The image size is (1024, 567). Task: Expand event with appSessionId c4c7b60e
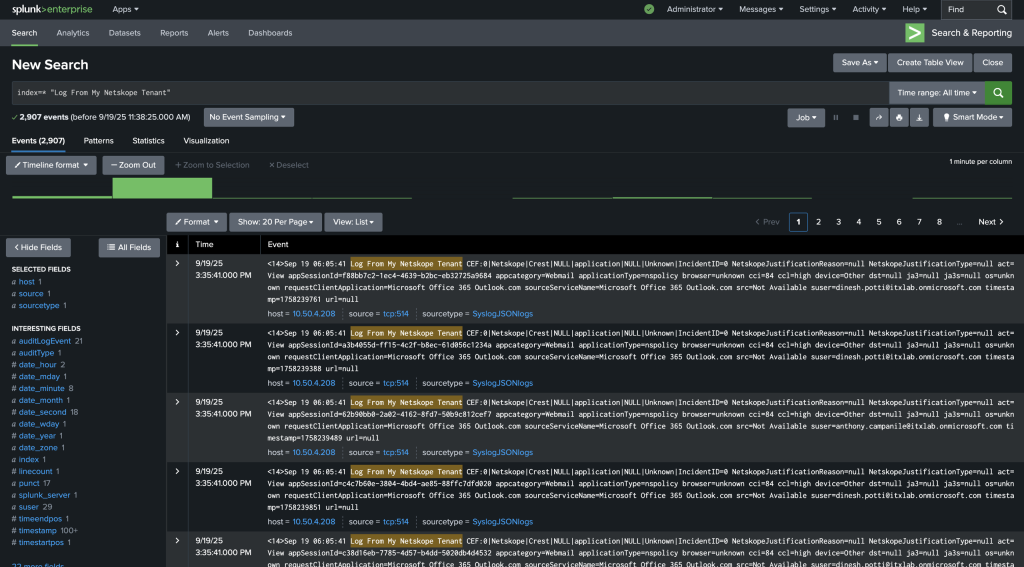pyautogui.click(x=177, y=471)
